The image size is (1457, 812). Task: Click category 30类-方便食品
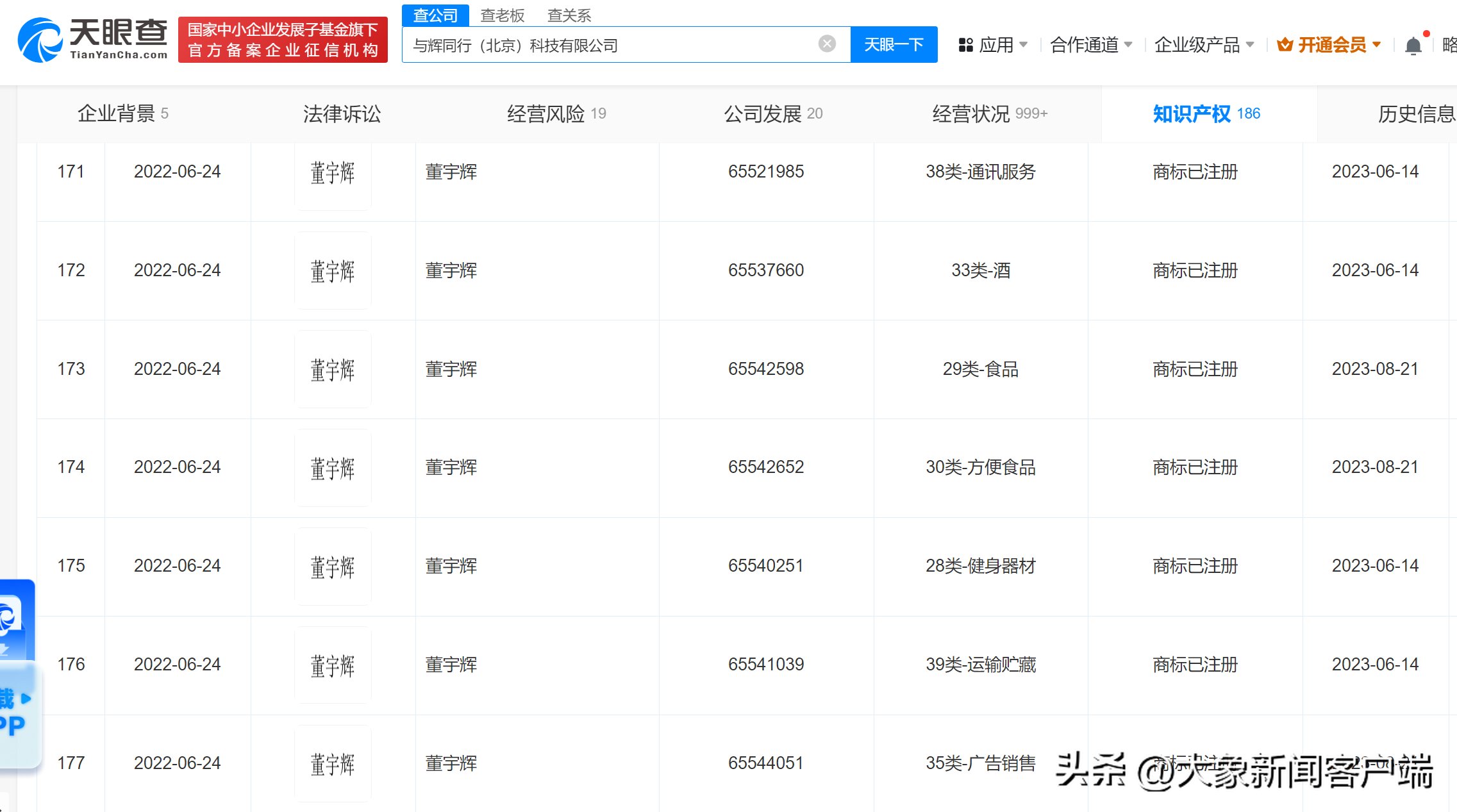coord(981,467)
